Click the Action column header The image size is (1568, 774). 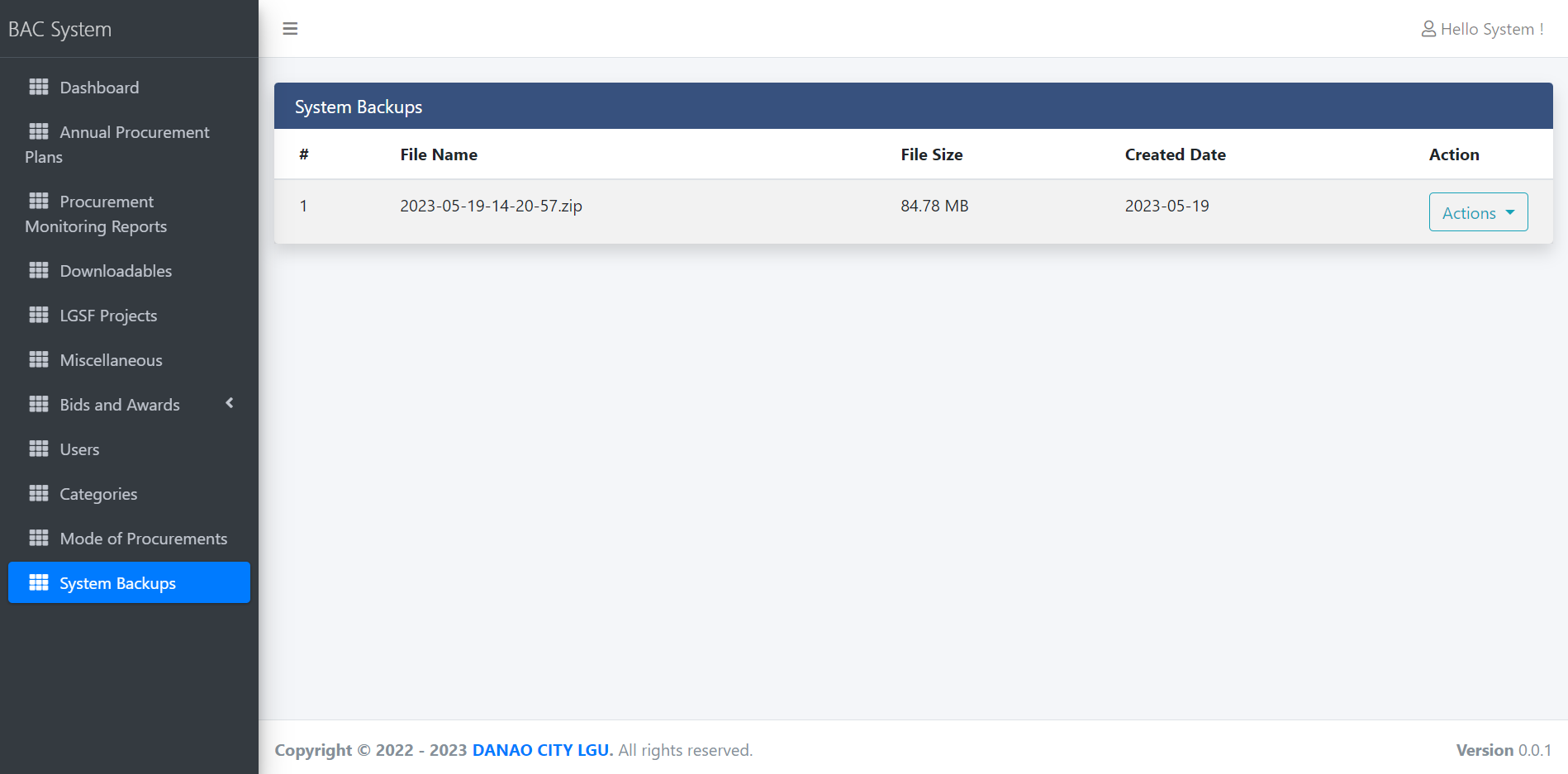click(x=1454, y=154)
